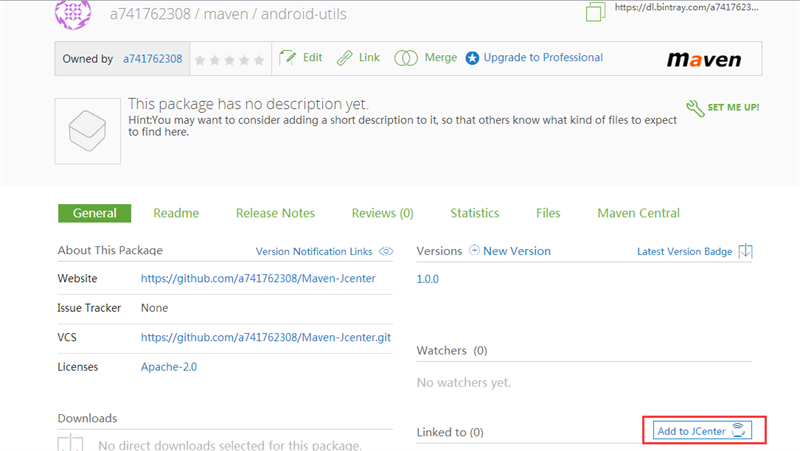Screen dimensions: 800x451
Task: Click the downloads icon under Downloads heading
Action: click(x=70, y=443)
